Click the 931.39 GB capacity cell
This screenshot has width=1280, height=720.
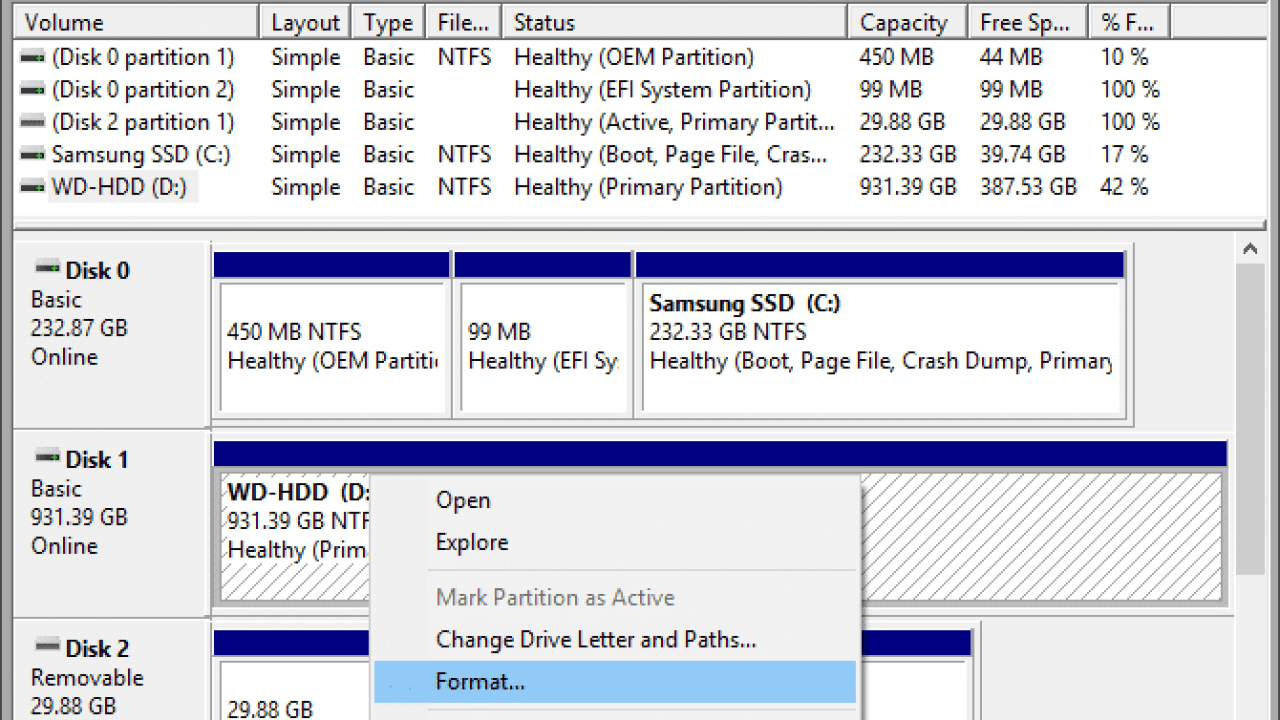pos(907,187)
